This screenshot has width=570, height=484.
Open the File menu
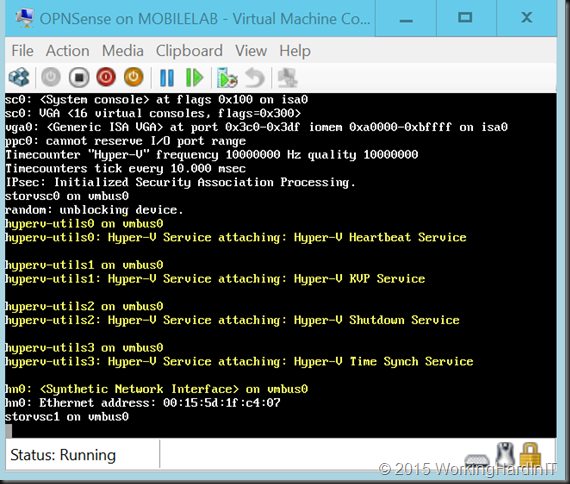click(22, 51)
